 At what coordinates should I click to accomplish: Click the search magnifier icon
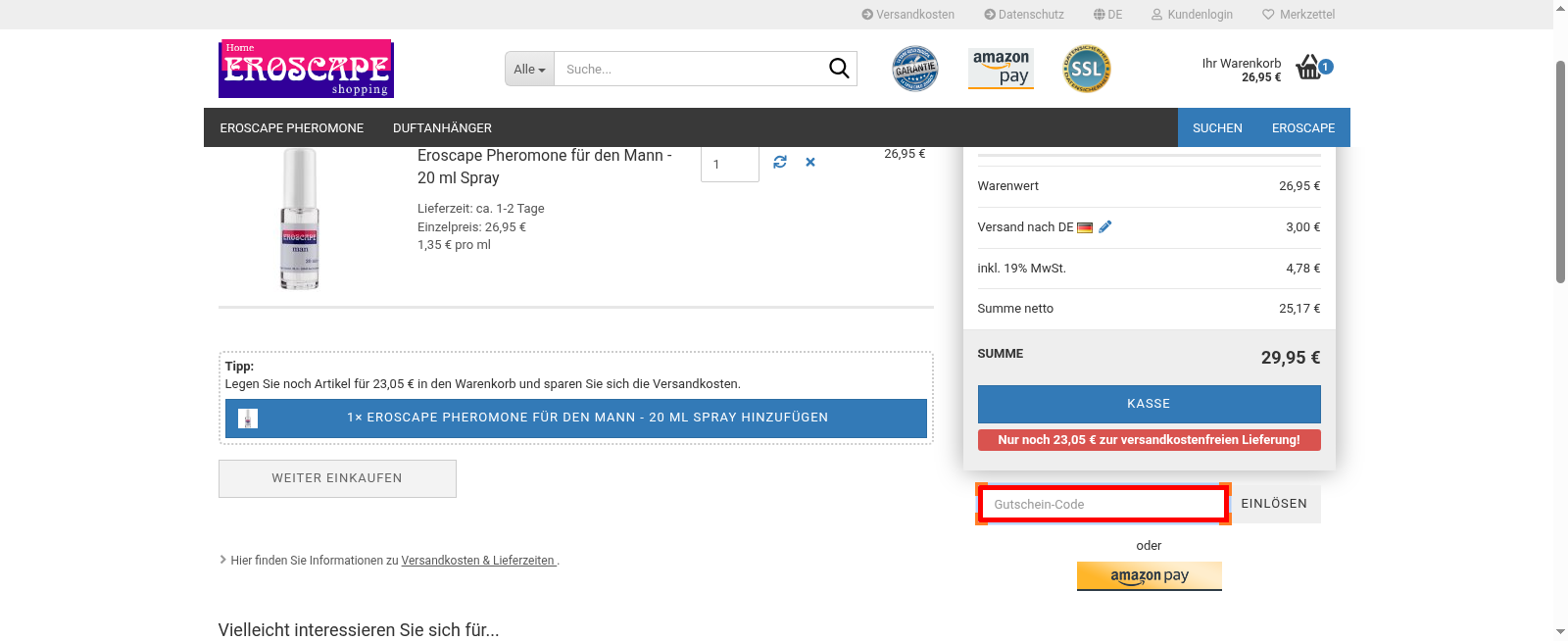coord(838,69)
